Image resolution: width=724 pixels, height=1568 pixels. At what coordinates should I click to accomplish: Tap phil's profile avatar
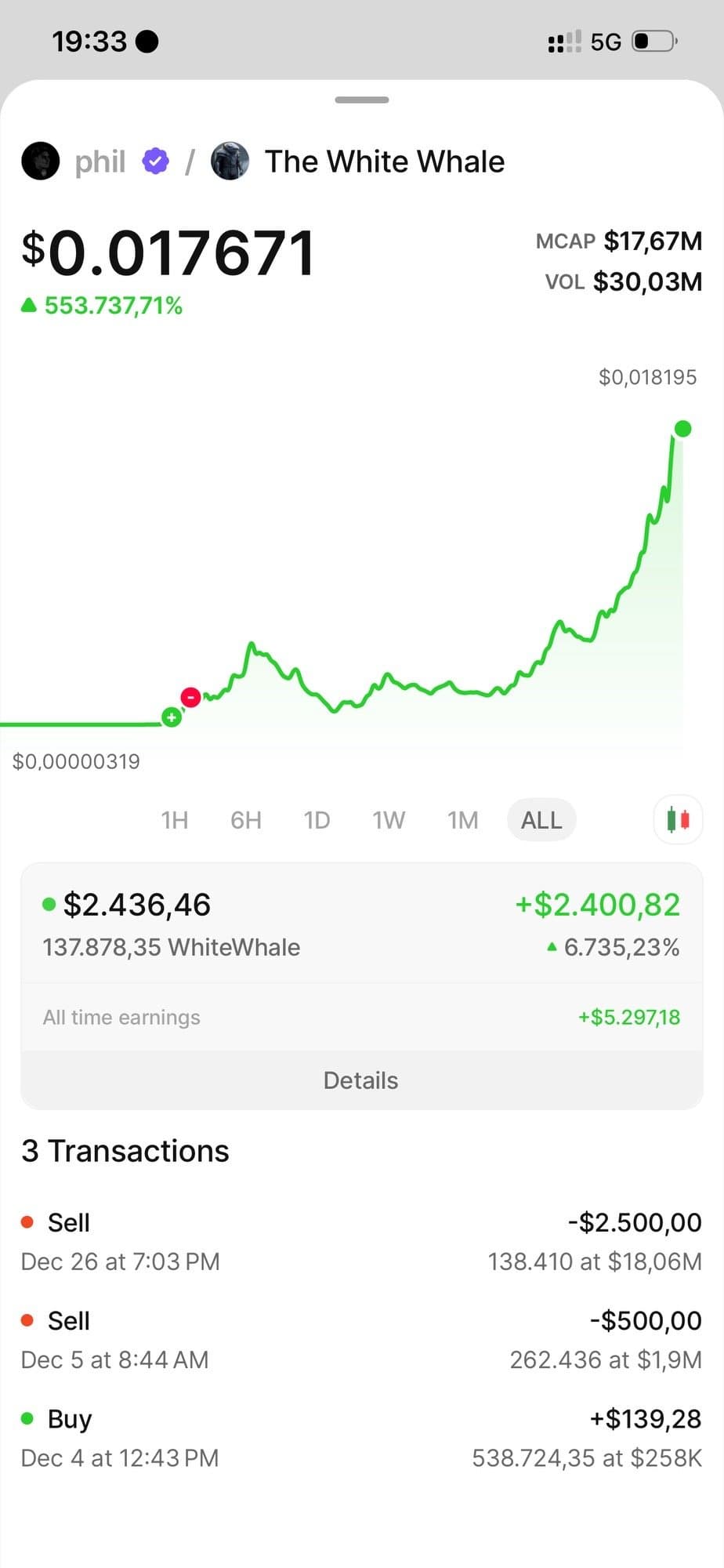(x=41, y=162)
